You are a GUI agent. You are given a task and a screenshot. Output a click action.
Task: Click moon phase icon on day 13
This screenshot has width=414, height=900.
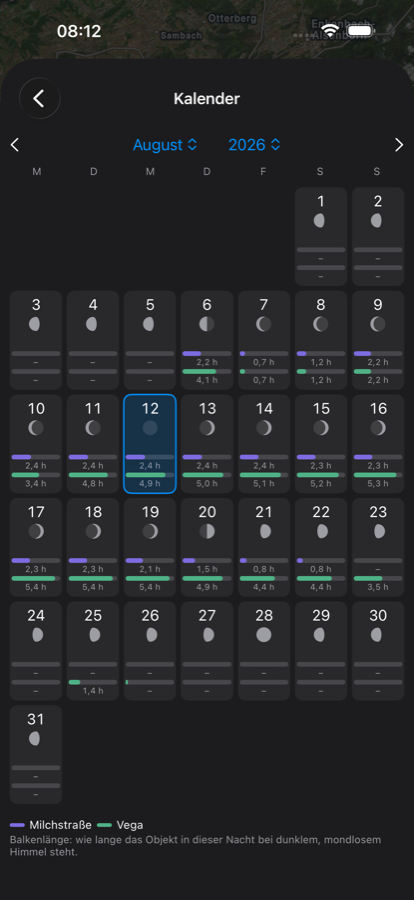tap(207, 428)
